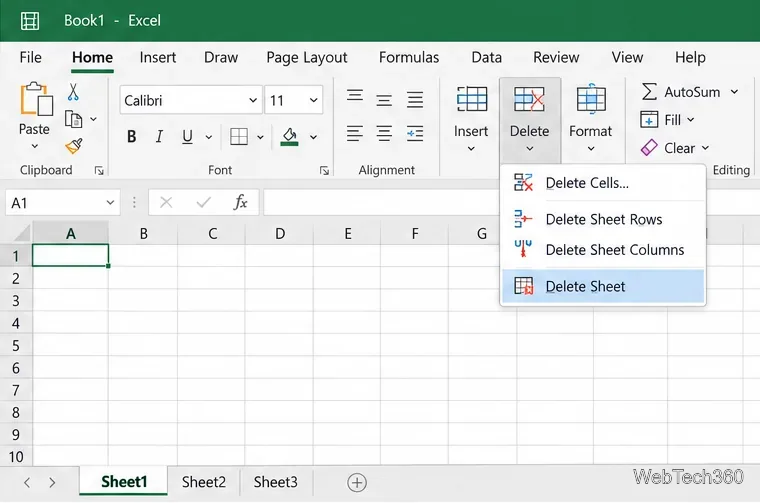This screenshot has height=503, width=760.
Task: Choose Delete Cells... menu entry
Action: click(603, 183)
